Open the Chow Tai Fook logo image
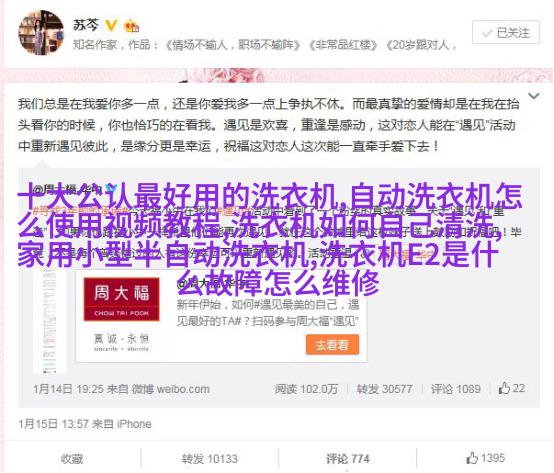This screenshot has width=554, height=473. click(x=121, y=315)
